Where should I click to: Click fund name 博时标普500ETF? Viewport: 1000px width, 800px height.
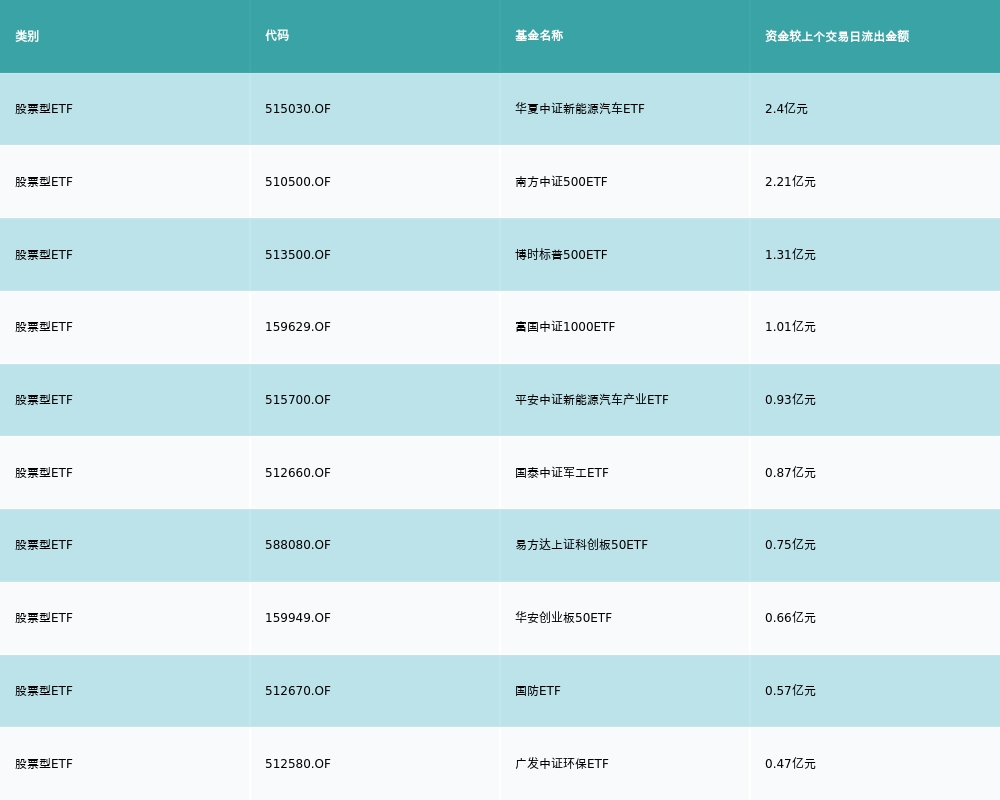tap(561, 255)
